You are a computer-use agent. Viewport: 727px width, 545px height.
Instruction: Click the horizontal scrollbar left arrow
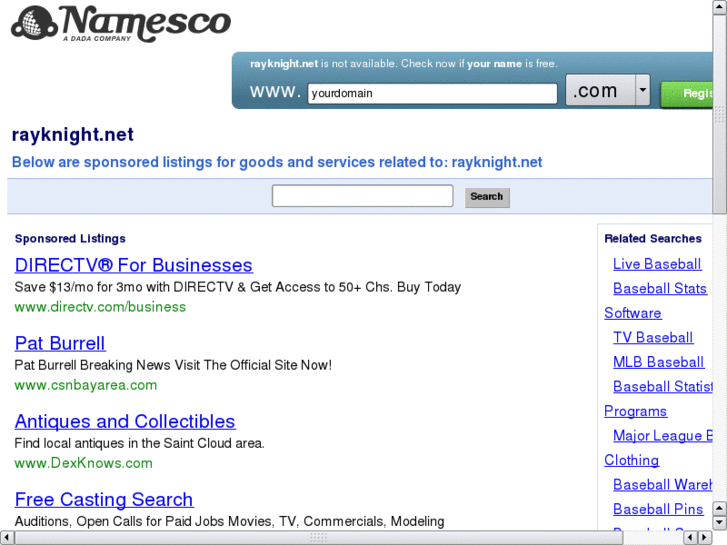tap(6, 538)
